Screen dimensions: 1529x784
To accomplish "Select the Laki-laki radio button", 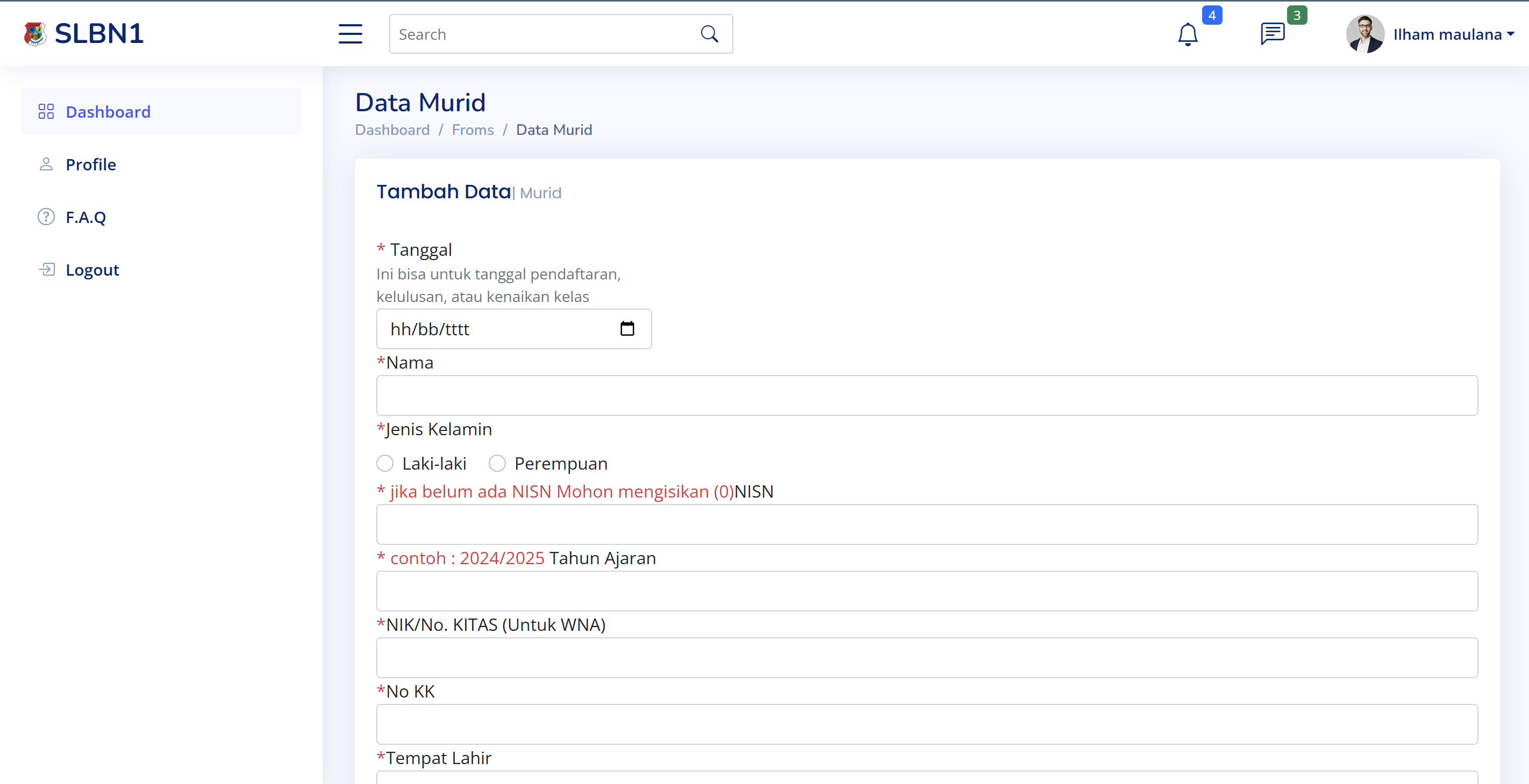I will pos(385,463).
